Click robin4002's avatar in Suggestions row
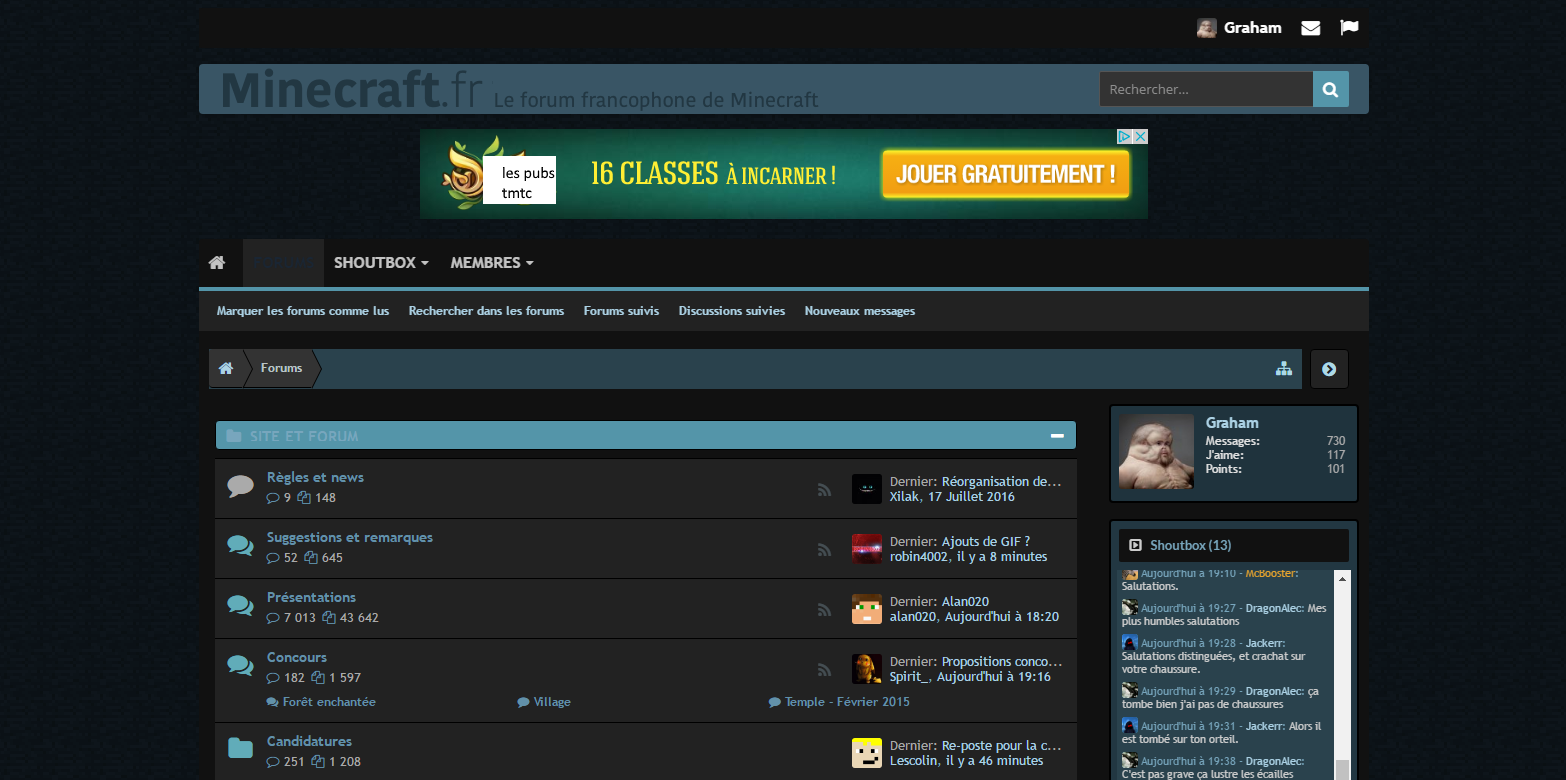Viewport: 1566px width, 780px height. (867, 549)
